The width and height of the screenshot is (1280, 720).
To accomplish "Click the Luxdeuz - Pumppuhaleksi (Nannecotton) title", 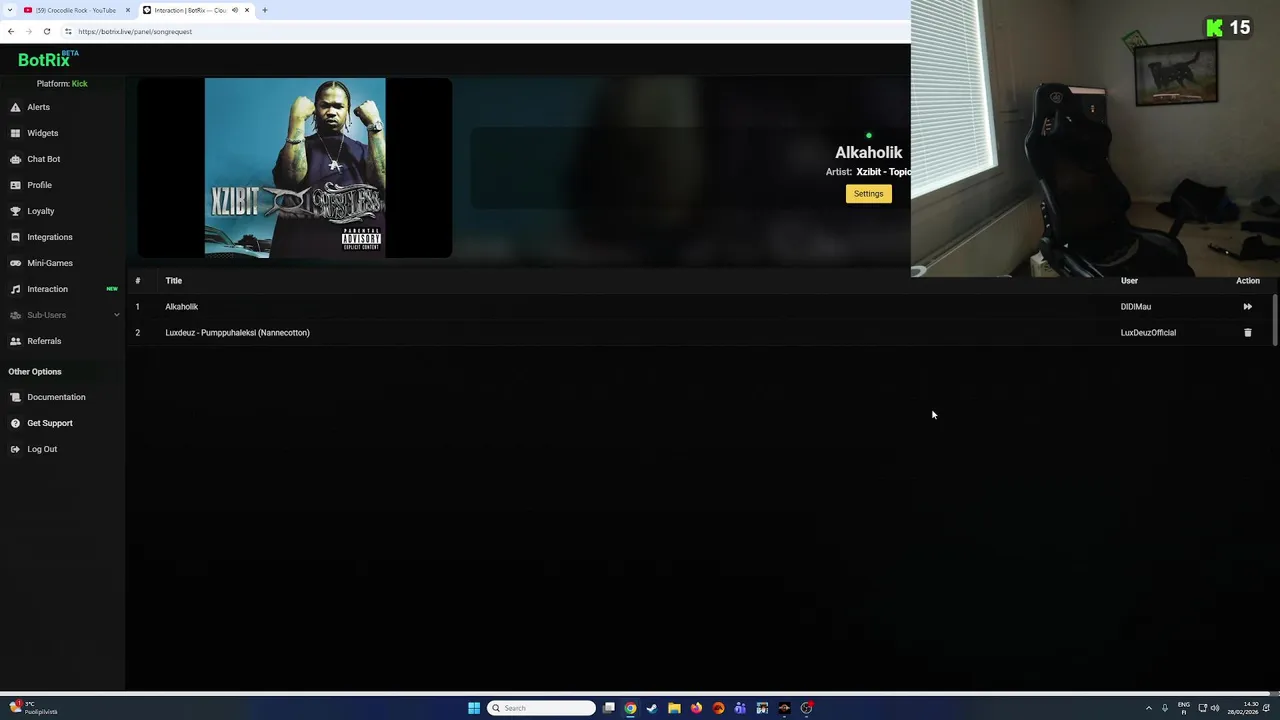I will 237,333.
